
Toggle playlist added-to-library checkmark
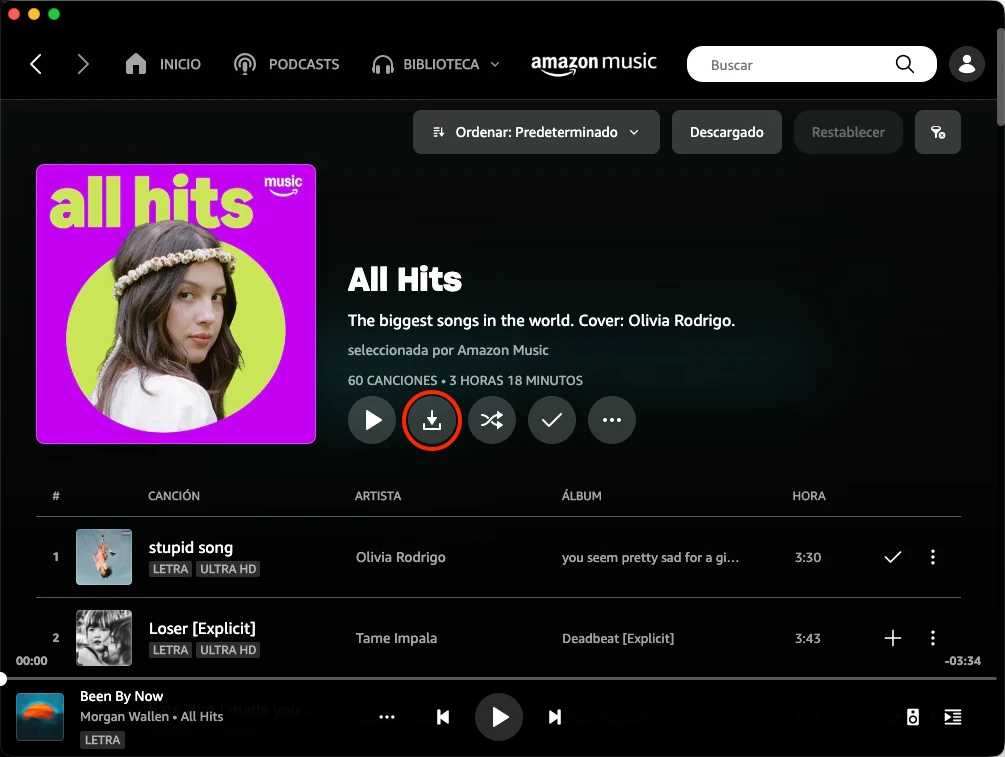click(552, 420)
